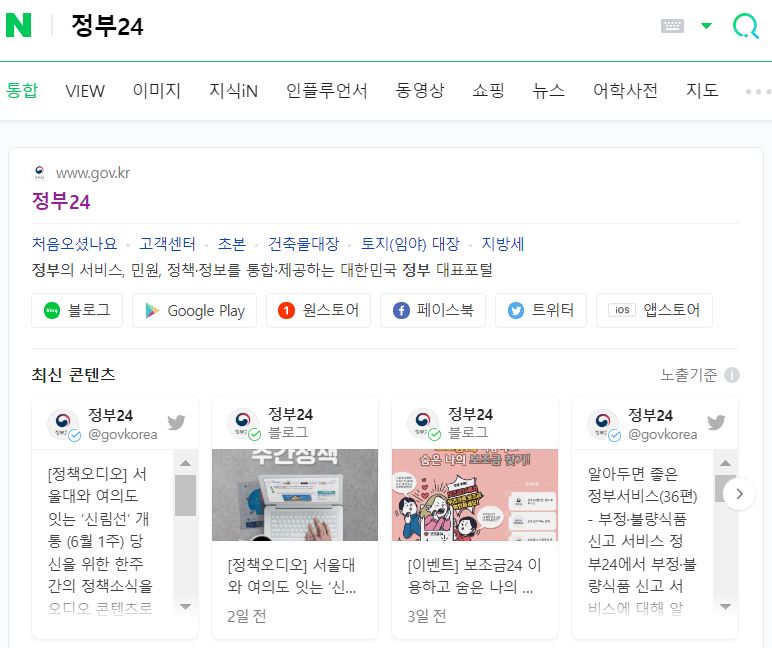Click the 알아두면 좋은 정부서비스 tweet text
Screen dimensions: 772x648
(x=643, y=540)
